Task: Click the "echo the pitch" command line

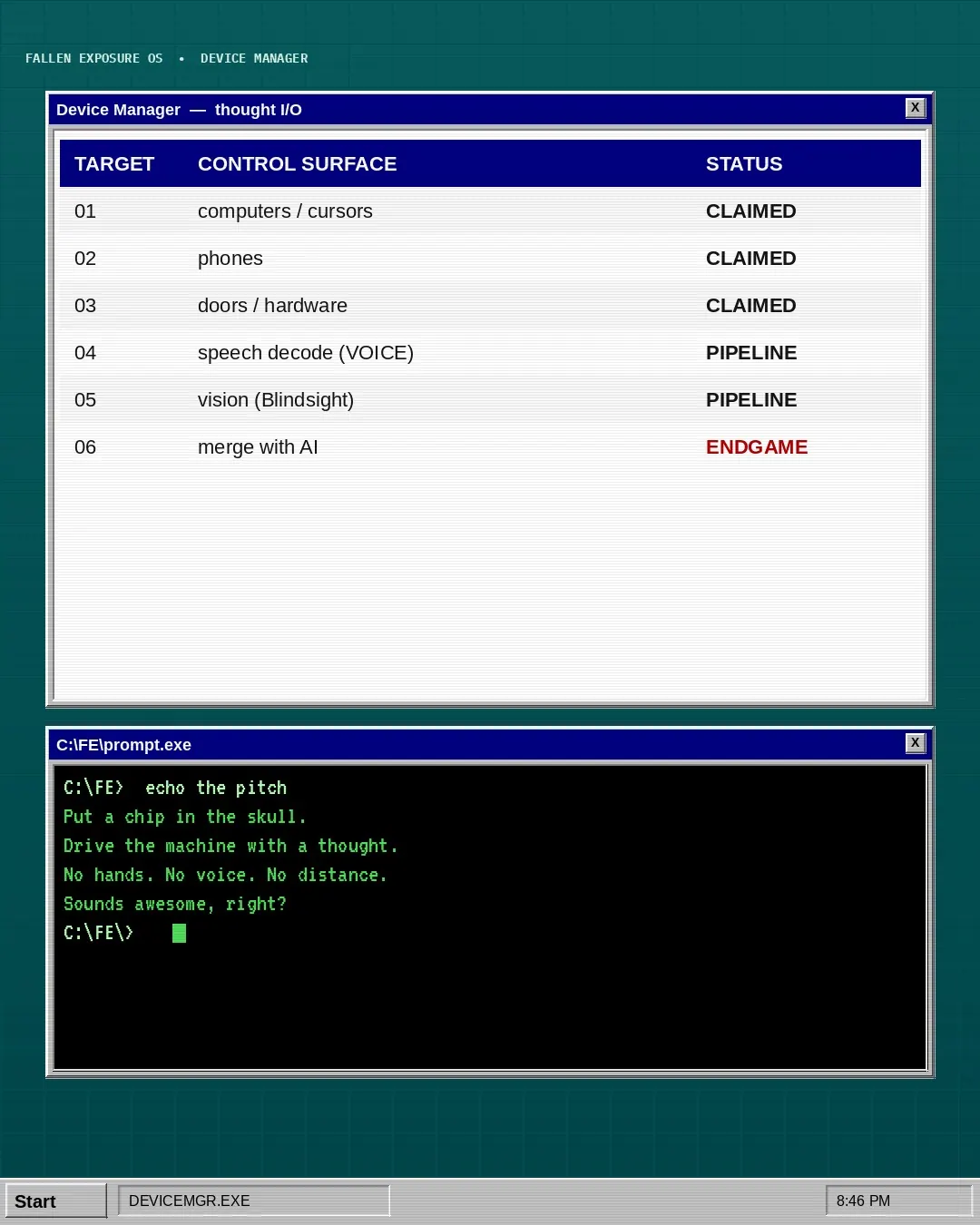Action: (x=175, y=788)
